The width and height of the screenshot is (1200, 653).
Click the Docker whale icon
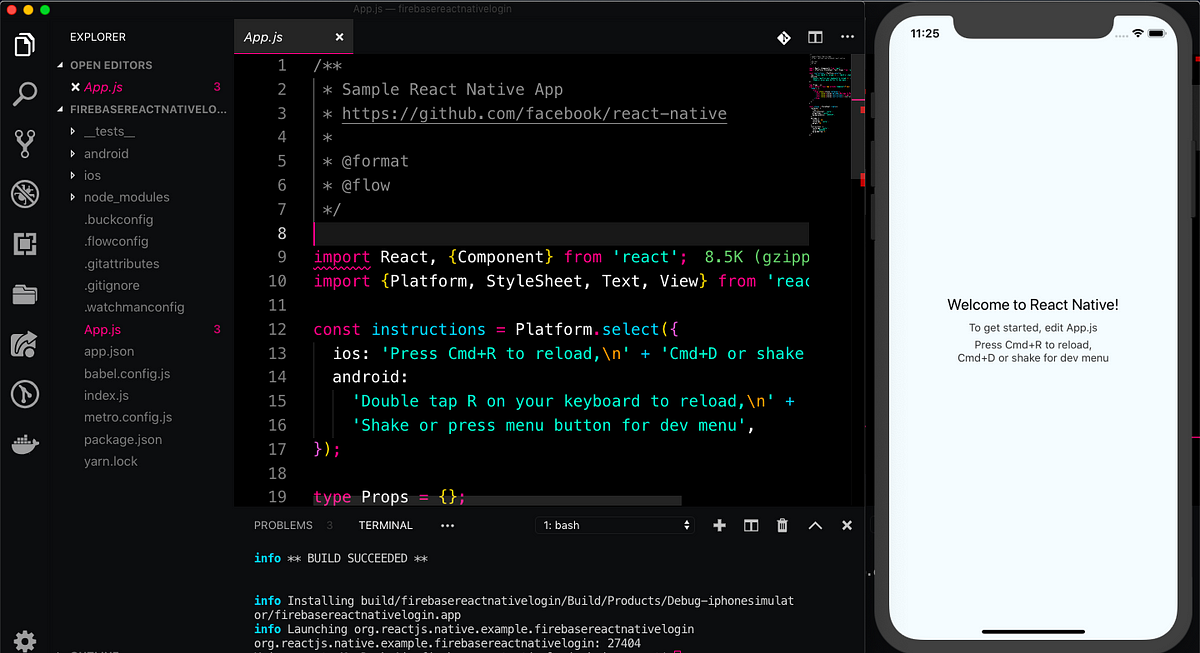(25, 444)
